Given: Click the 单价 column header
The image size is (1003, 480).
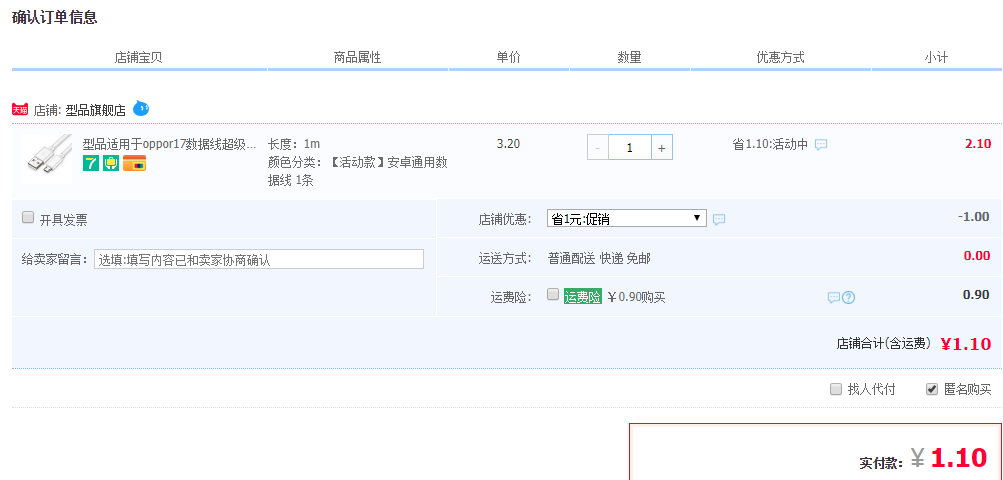Looking at the screenshot, I should coord(509,57).
